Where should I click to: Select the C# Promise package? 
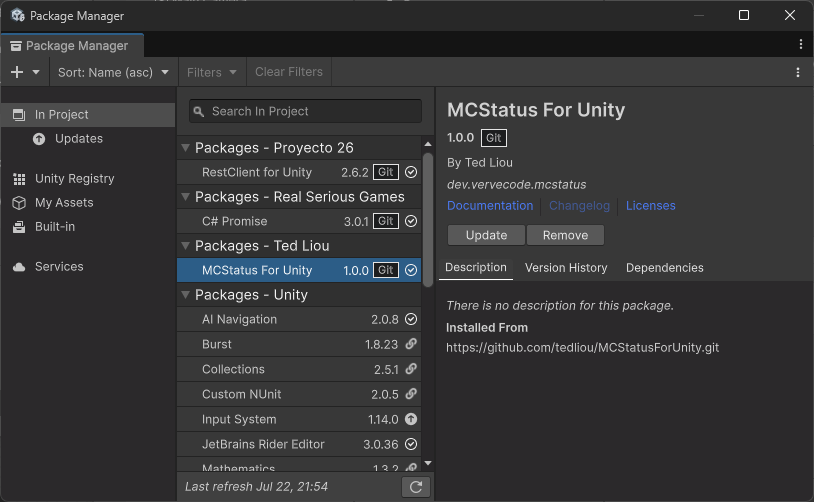click(x=299, y=221)
